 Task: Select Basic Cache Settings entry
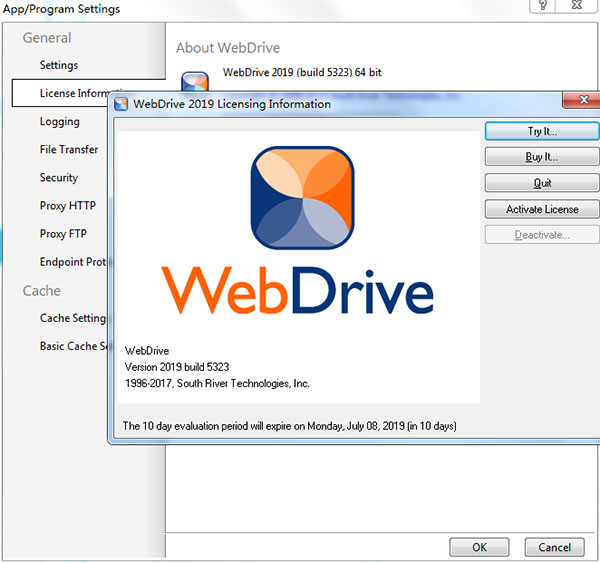pos(73,346)
